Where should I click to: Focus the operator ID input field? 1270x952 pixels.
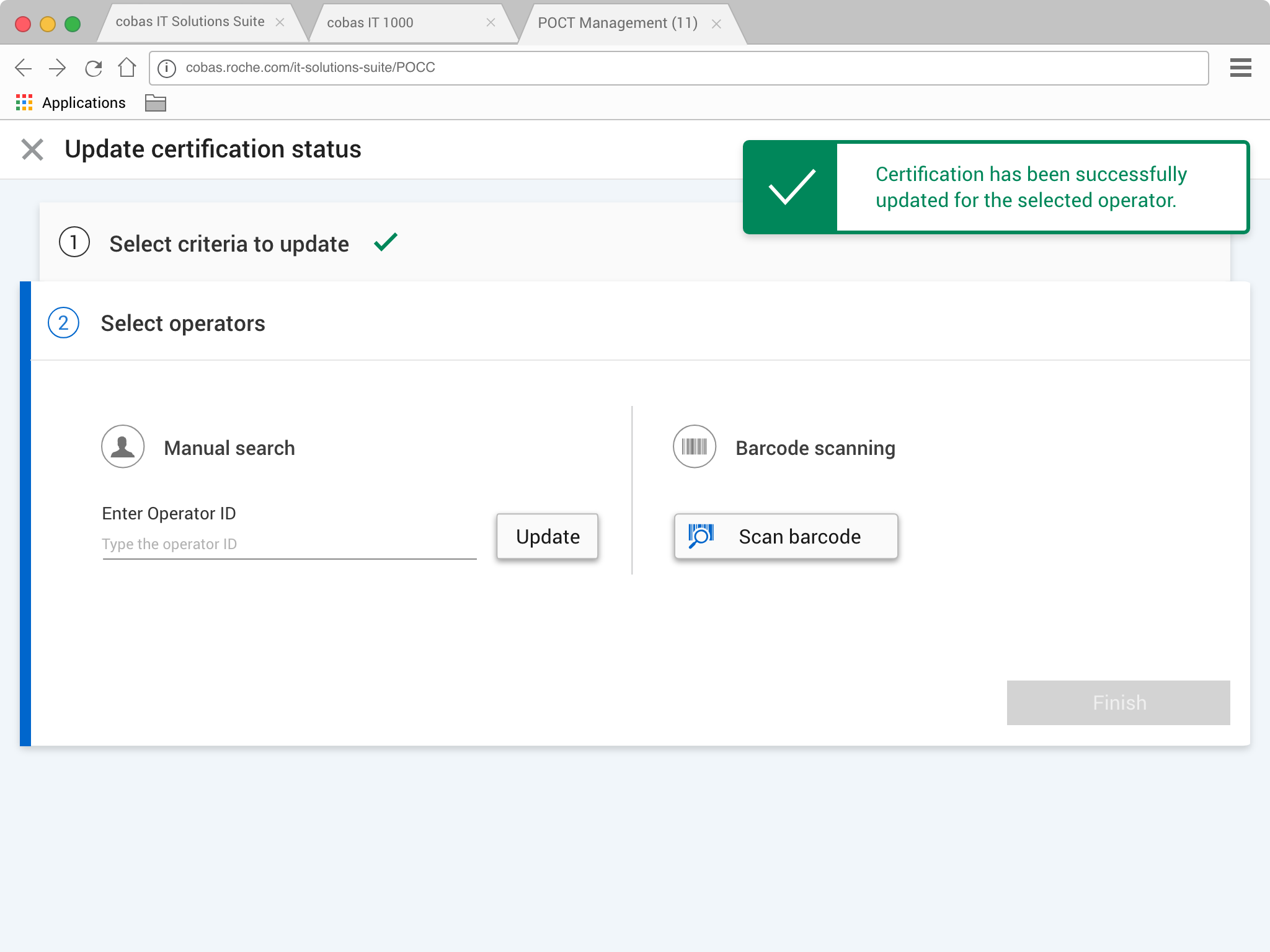point(289,544)
